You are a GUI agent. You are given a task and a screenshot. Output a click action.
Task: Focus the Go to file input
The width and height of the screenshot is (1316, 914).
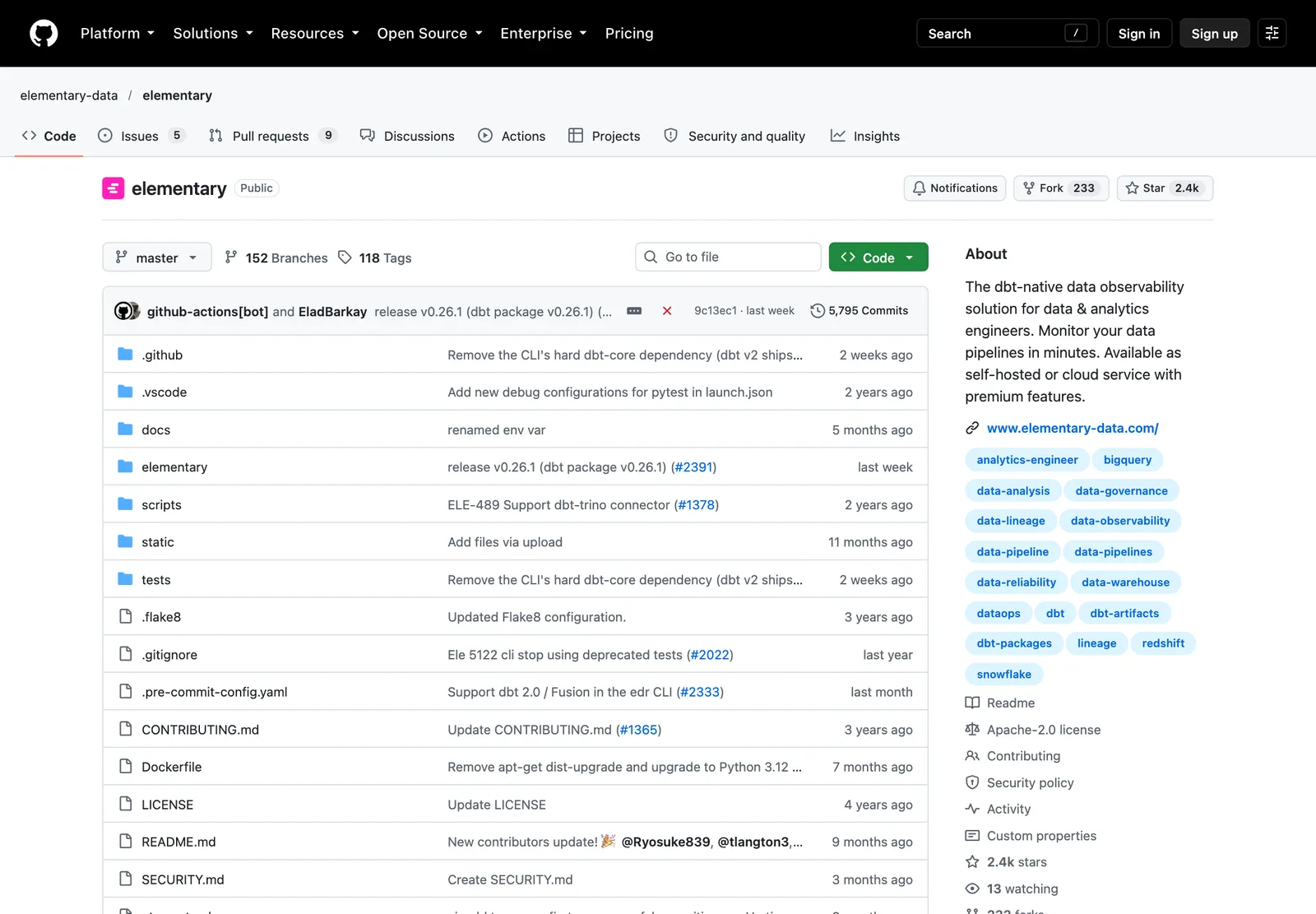[728, 257]
